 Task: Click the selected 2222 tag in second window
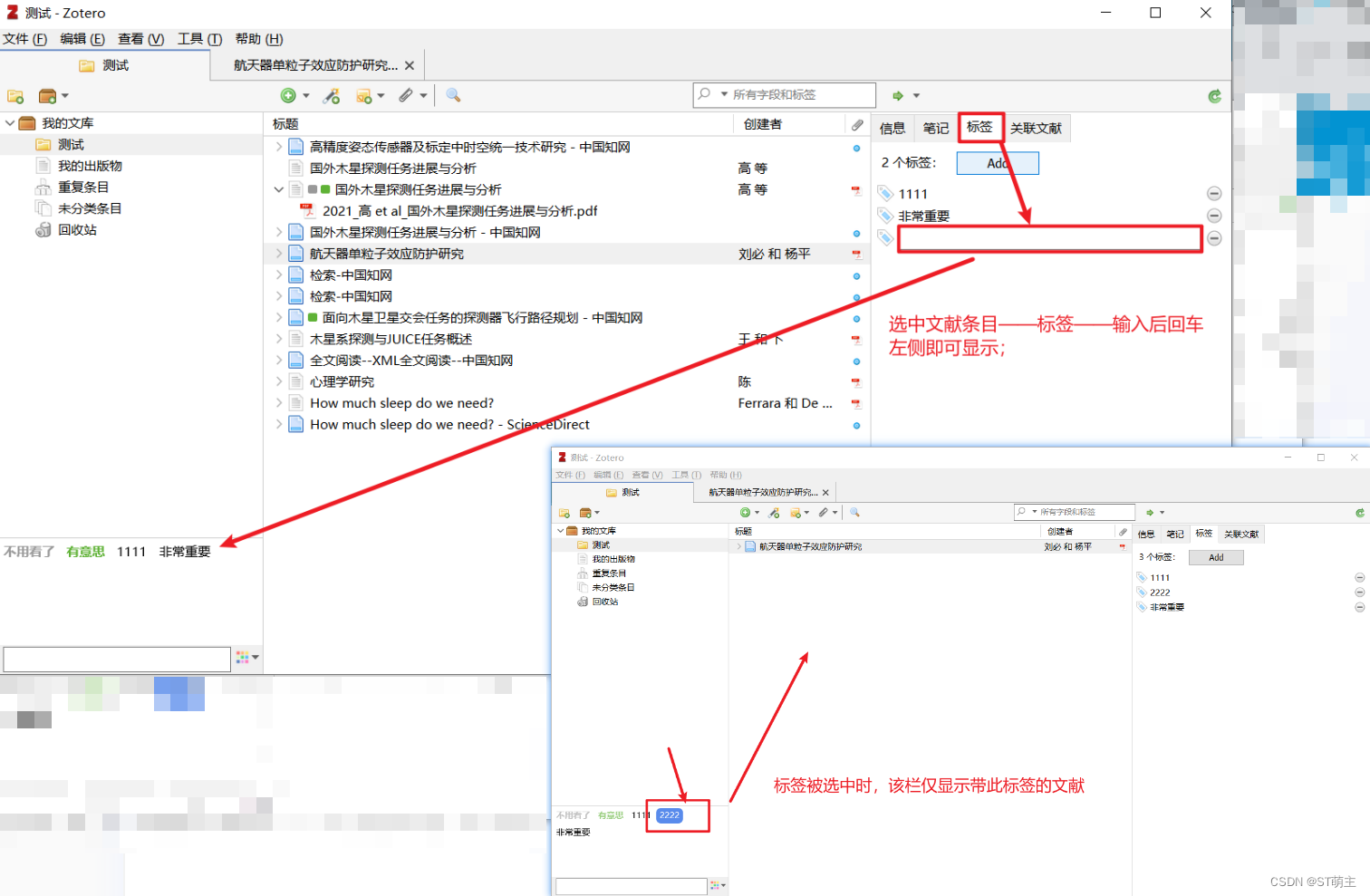670,815
